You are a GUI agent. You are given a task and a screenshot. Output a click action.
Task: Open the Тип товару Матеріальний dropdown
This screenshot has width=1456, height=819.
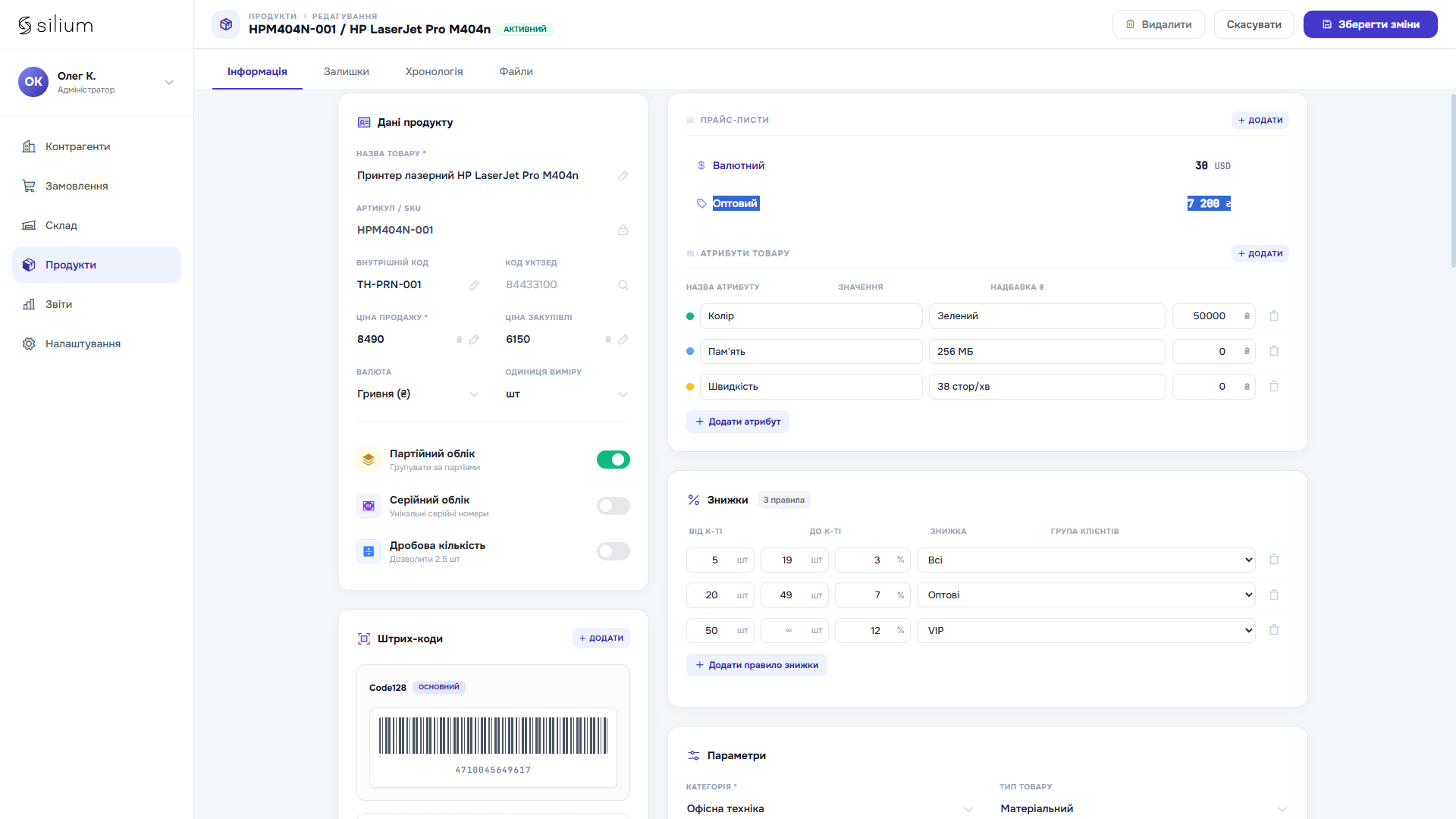click(x=1144, y=808)
